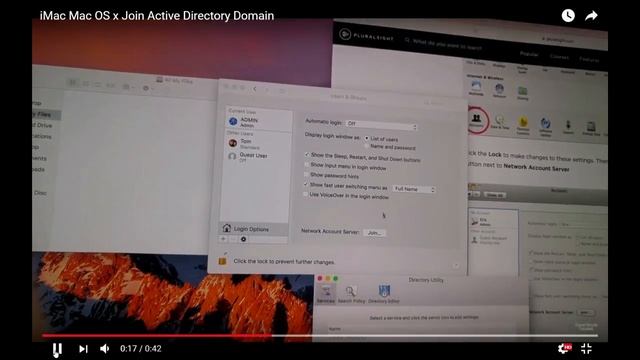Select Directory Editor tab in Directory Utility
This screenshot has width=640, height=360.
pos(384,294)
